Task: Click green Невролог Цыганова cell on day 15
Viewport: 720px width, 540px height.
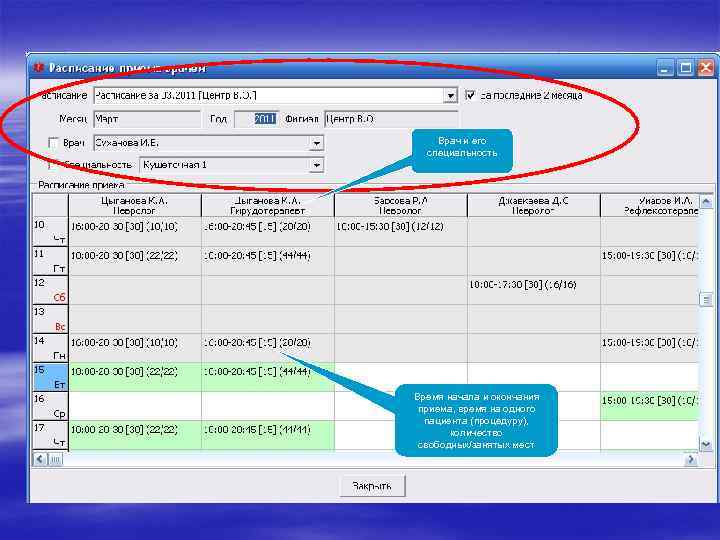Action: [135, 377]
